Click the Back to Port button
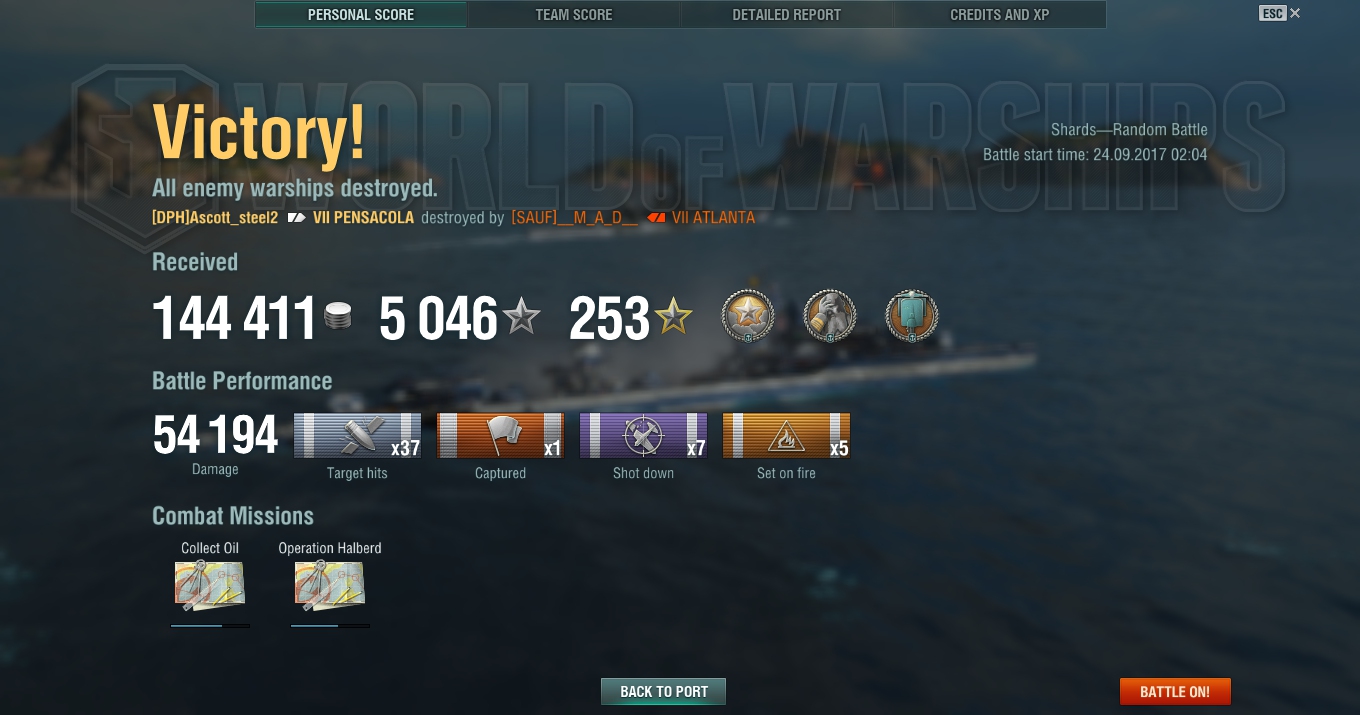Viewport: 1360px width, 715px height. click(663, 691)
